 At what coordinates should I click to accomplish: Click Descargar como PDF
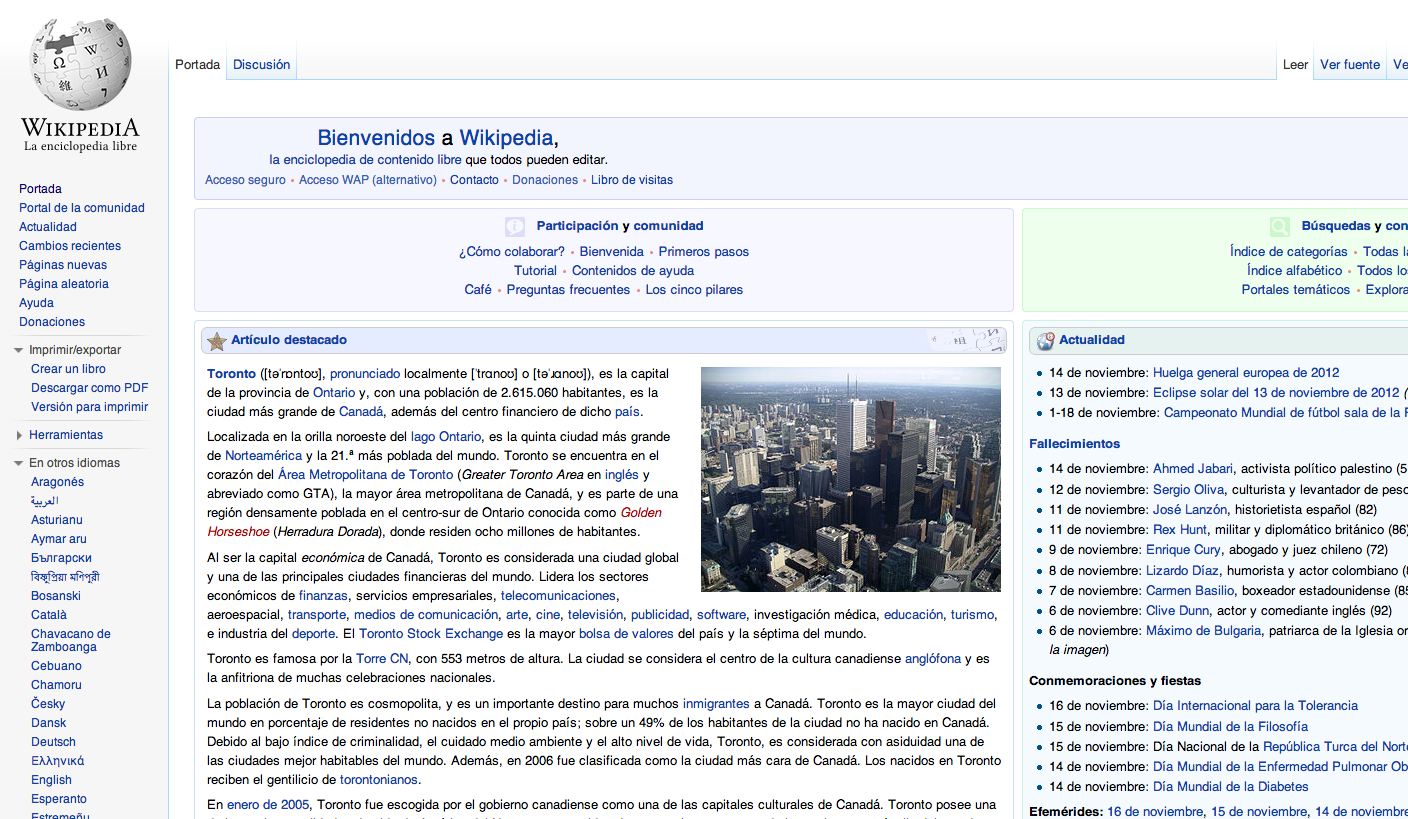click(90, 388)
